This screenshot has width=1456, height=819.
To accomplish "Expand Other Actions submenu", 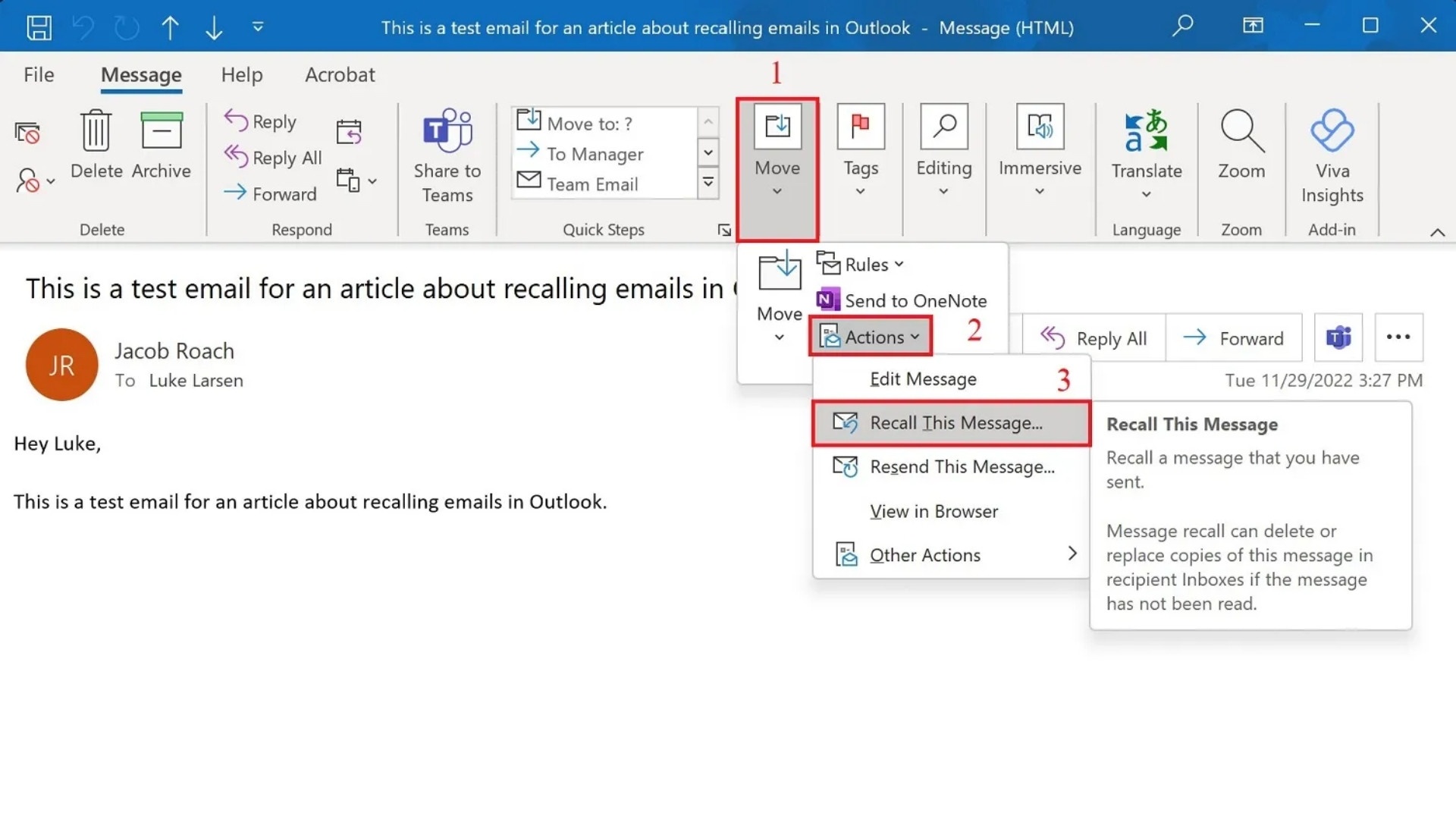I will 952,555.
